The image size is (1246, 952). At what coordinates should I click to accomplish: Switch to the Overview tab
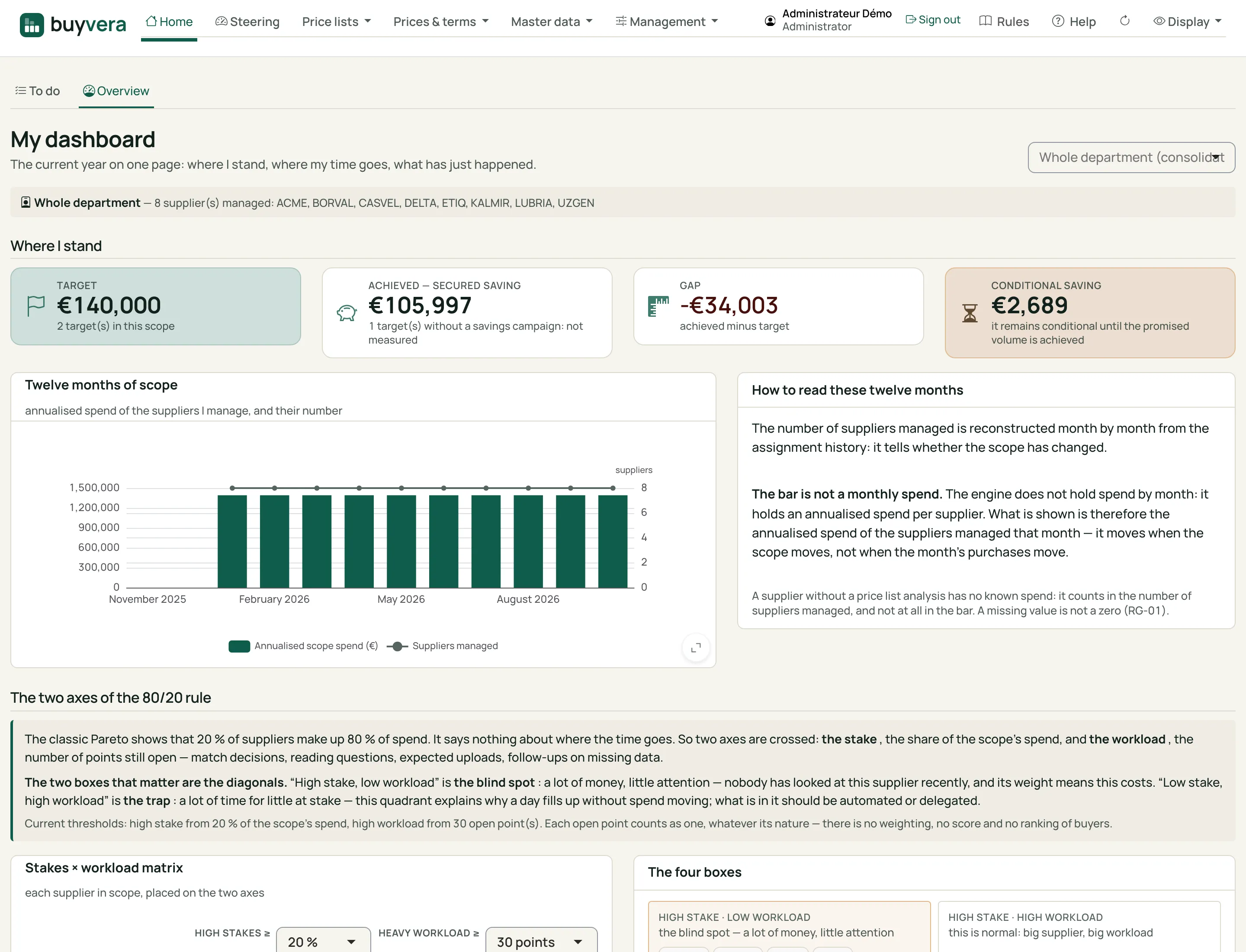point(116,91)
